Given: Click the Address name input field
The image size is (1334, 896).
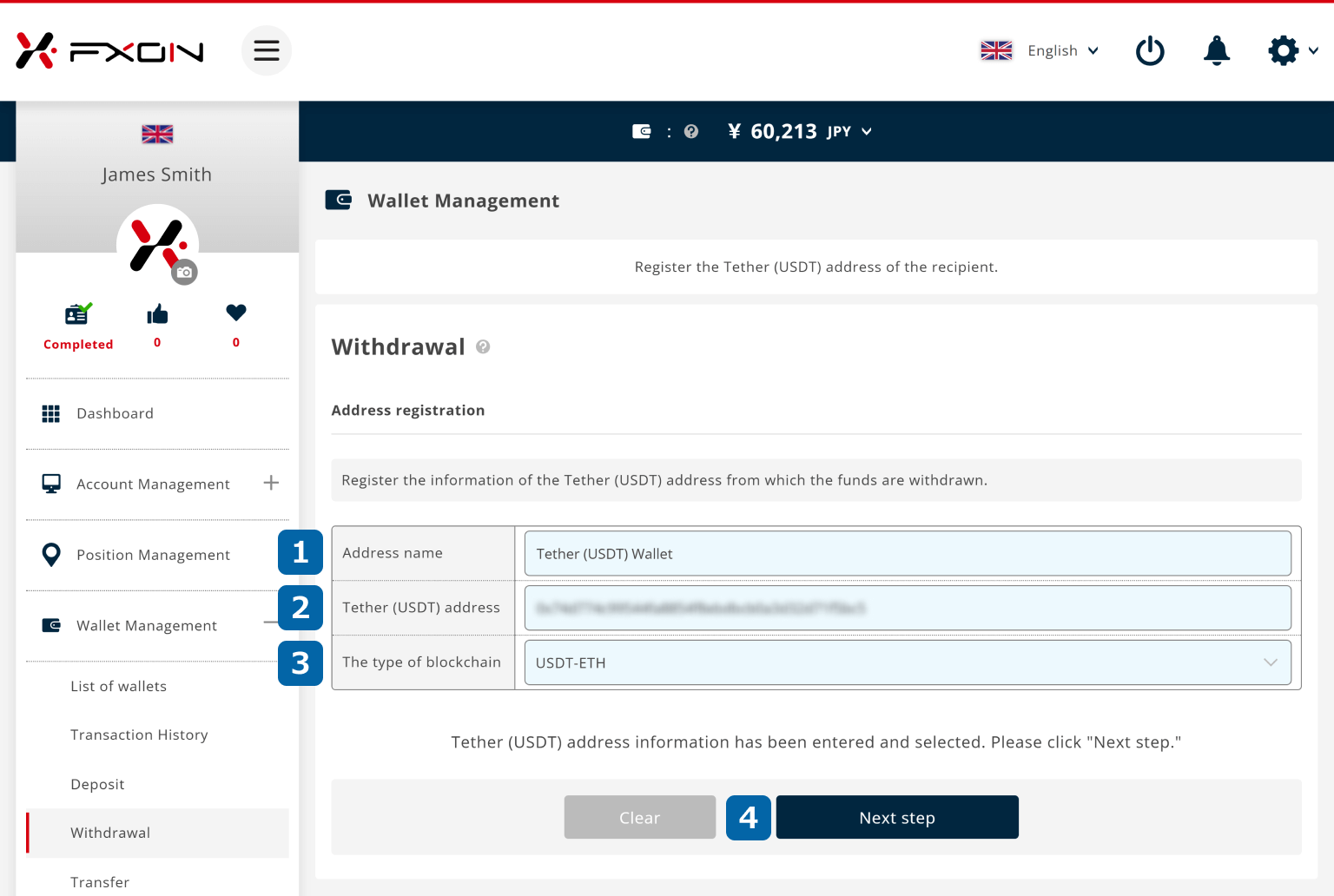Looking at the screenshot, I should pos(908,553).
